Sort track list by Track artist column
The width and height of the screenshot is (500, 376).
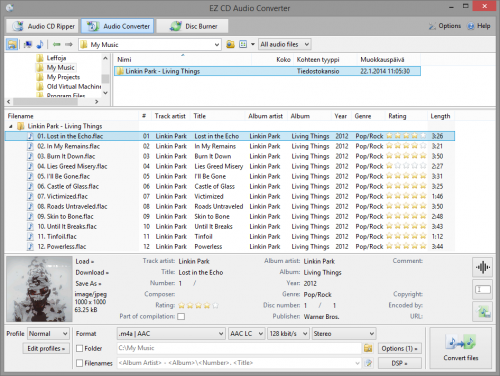tap(170, 116)
